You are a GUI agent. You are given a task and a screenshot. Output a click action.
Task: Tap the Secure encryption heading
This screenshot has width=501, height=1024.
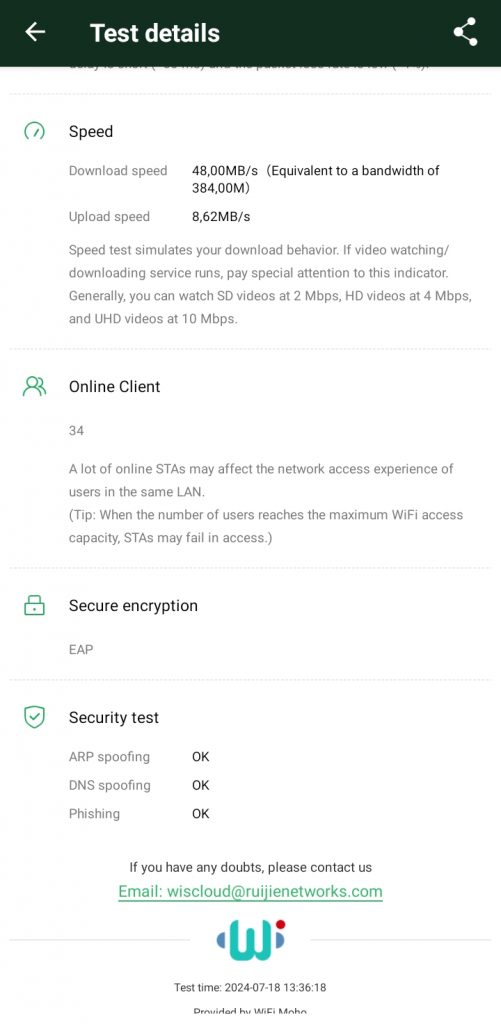point(133,605)
